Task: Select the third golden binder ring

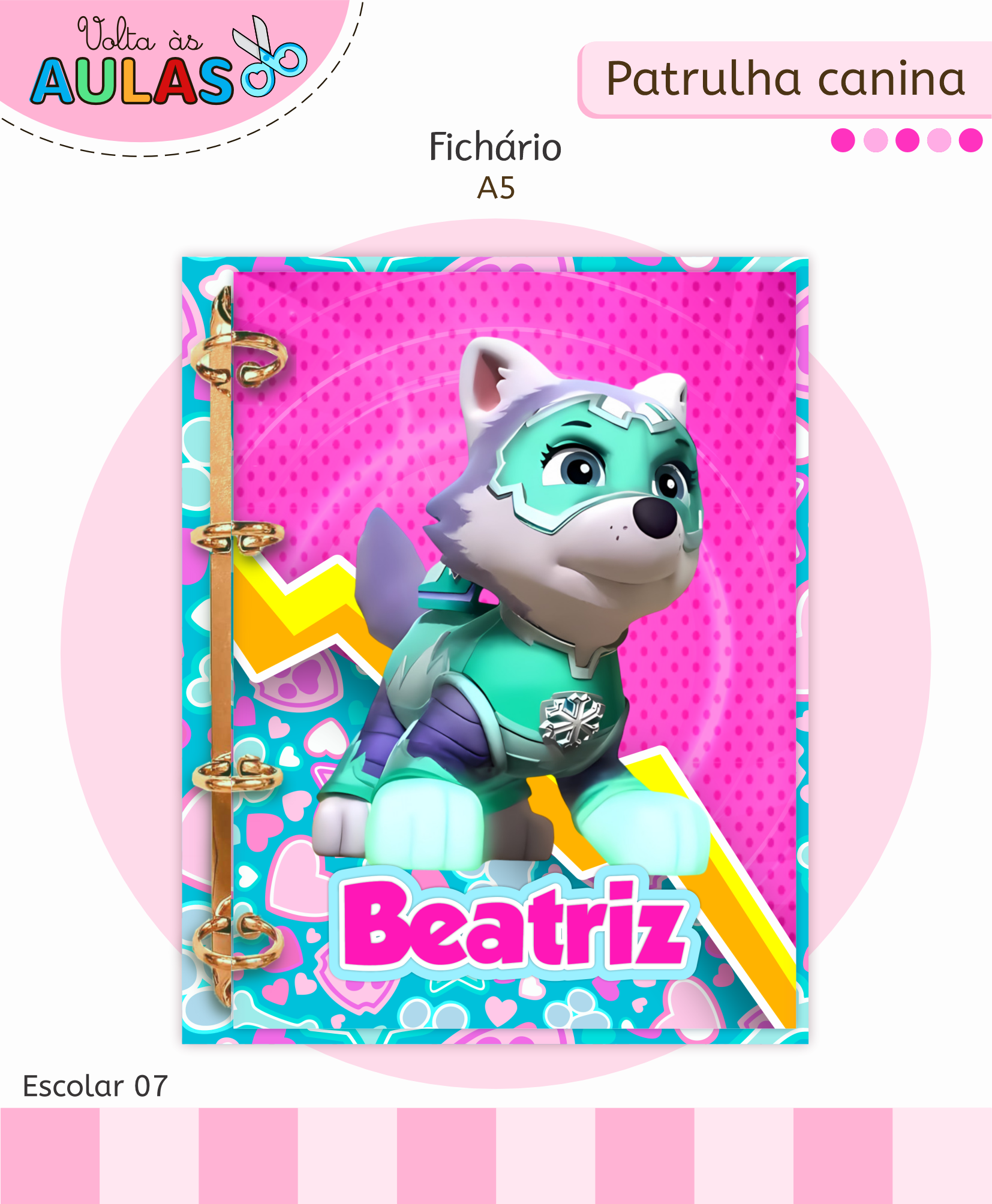Action: (238, 773)
